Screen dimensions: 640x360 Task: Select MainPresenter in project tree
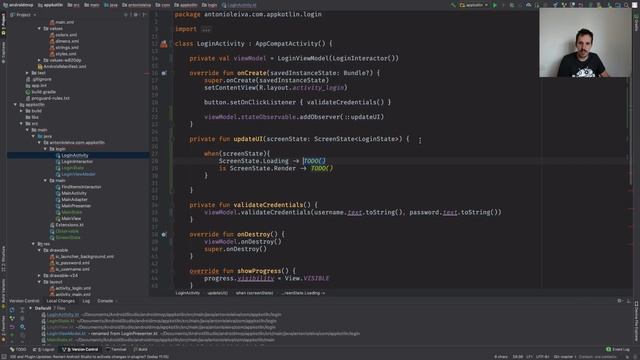click(76, 206)
